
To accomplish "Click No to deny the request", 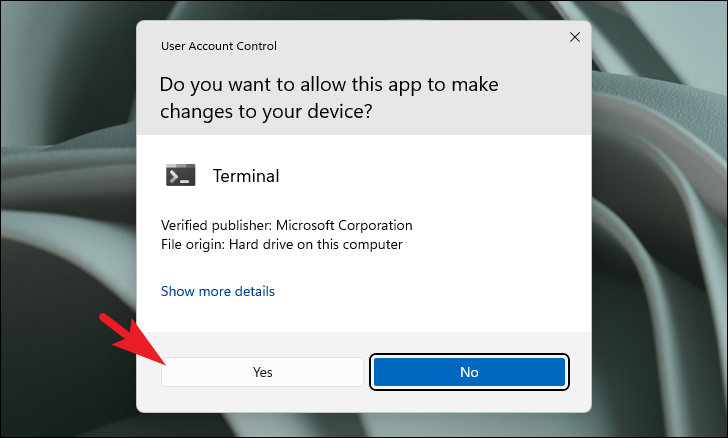I will coord(469,372).
